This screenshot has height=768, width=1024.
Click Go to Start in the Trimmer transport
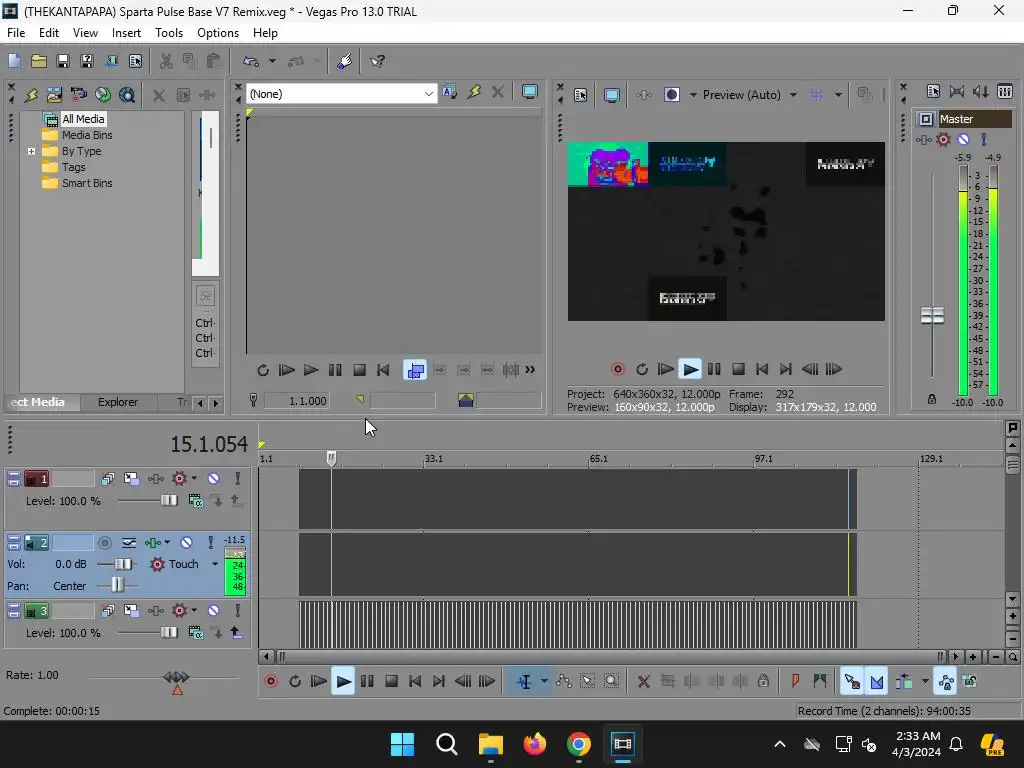pyautogui.click(x=383, y=370)
